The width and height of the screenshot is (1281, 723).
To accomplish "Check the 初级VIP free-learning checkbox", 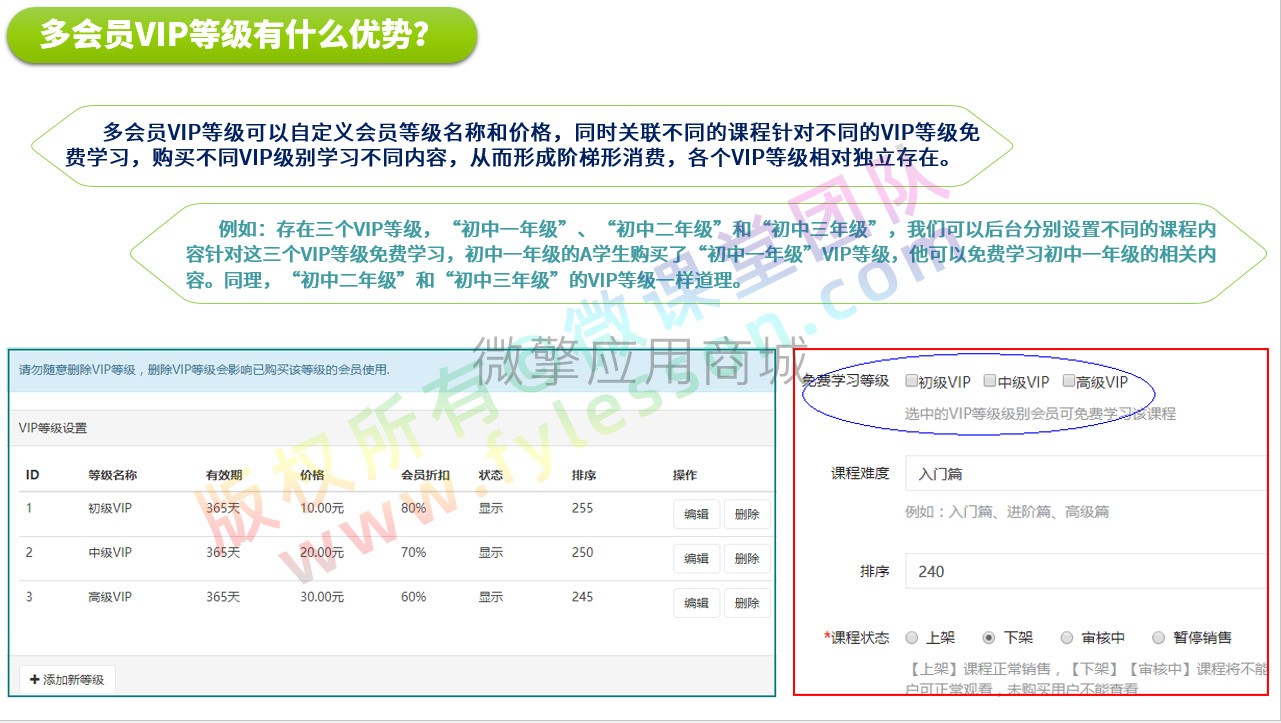I will [911, 381].
